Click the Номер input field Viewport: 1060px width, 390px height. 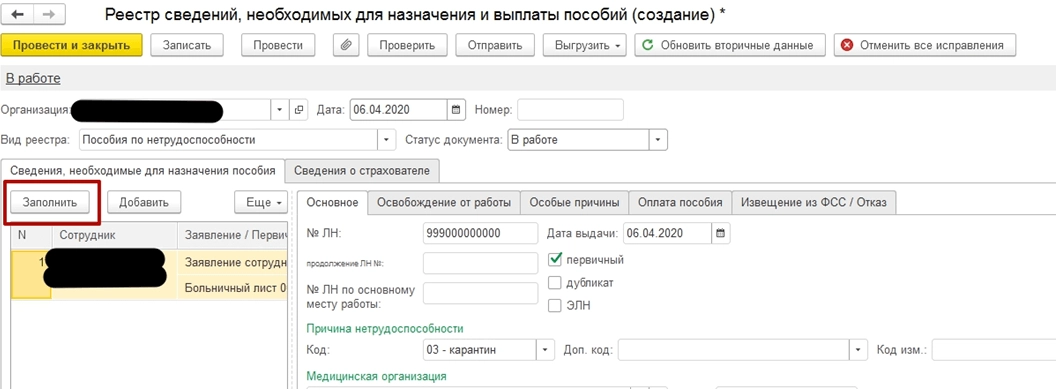[x=570, y=109]
